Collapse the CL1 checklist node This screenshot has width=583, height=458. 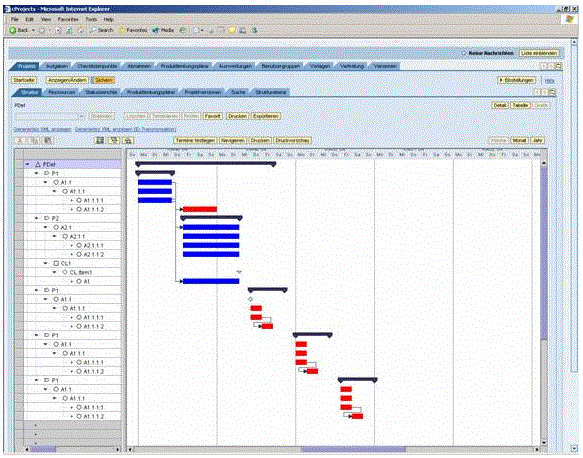pos(45,263)
